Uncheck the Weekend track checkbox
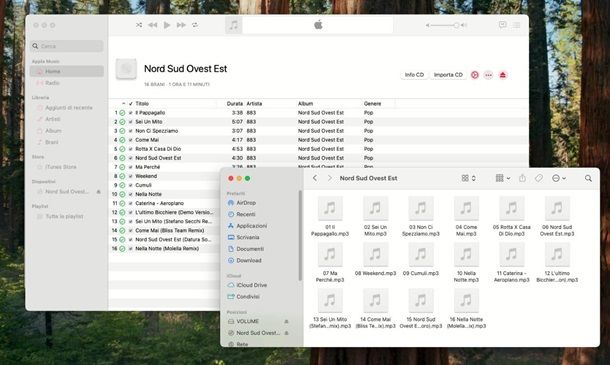Screen dimensions: 610x365 pyautogui.click(x=131, y=176)
